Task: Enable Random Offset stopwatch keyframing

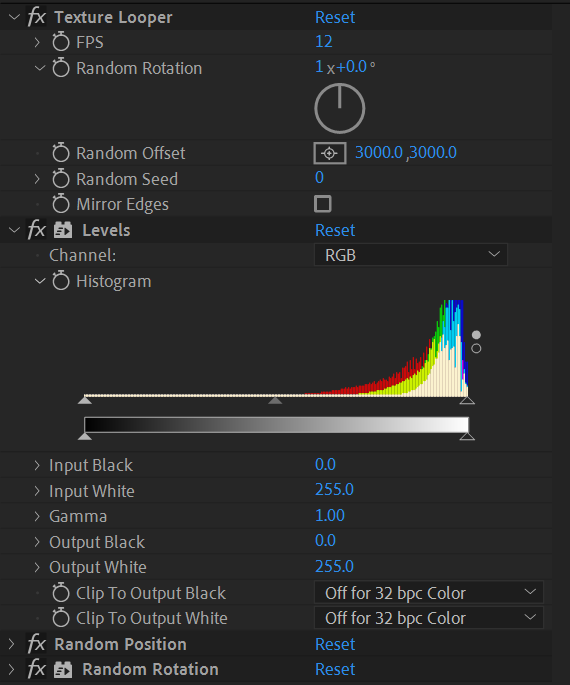Action: (61, 153)
